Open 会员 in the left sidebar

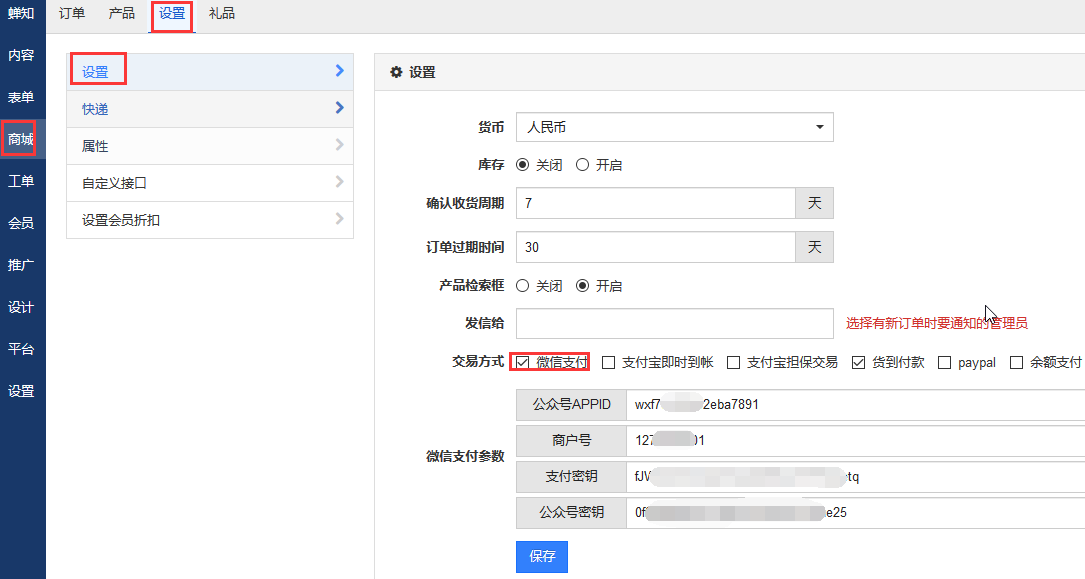tap(21, 223)
